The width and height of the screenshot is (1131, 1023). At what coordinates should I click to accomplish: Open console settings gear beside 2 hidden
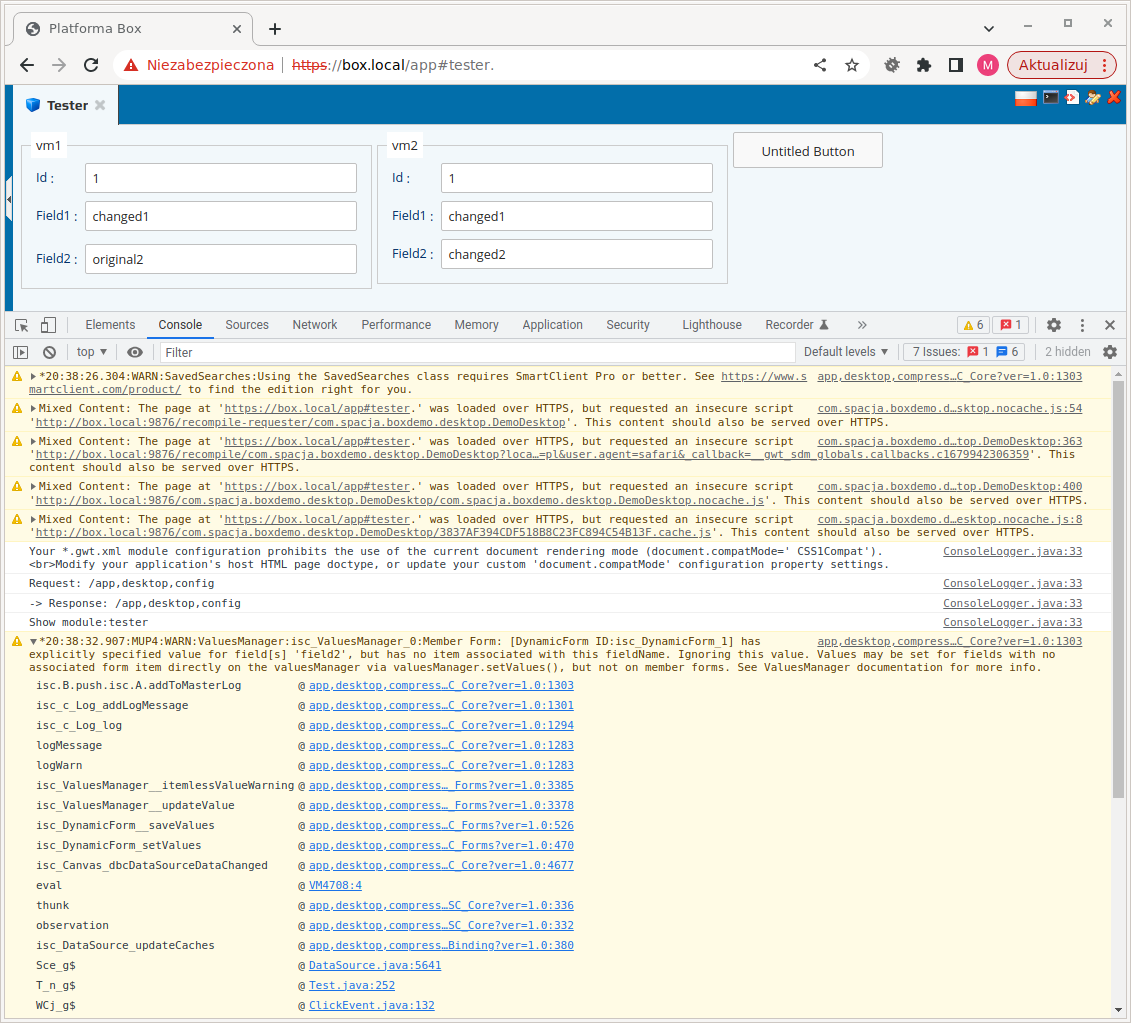click(x=1109, y=352)
